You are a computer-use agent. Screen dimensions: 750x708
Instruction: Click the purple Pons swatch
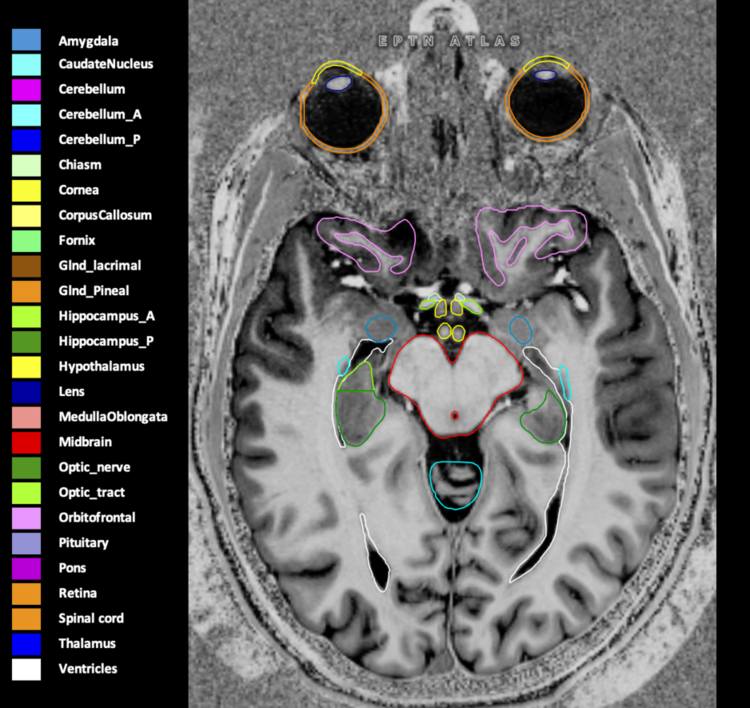(x=26, y=568)
